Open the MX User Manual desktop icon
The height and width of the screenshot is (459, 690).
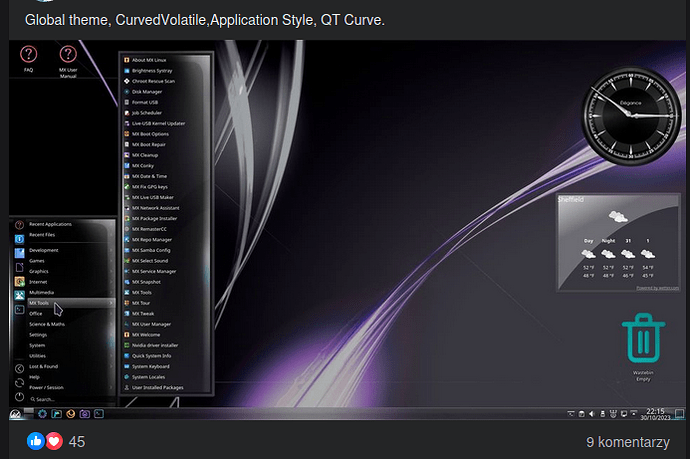(68, 62)
